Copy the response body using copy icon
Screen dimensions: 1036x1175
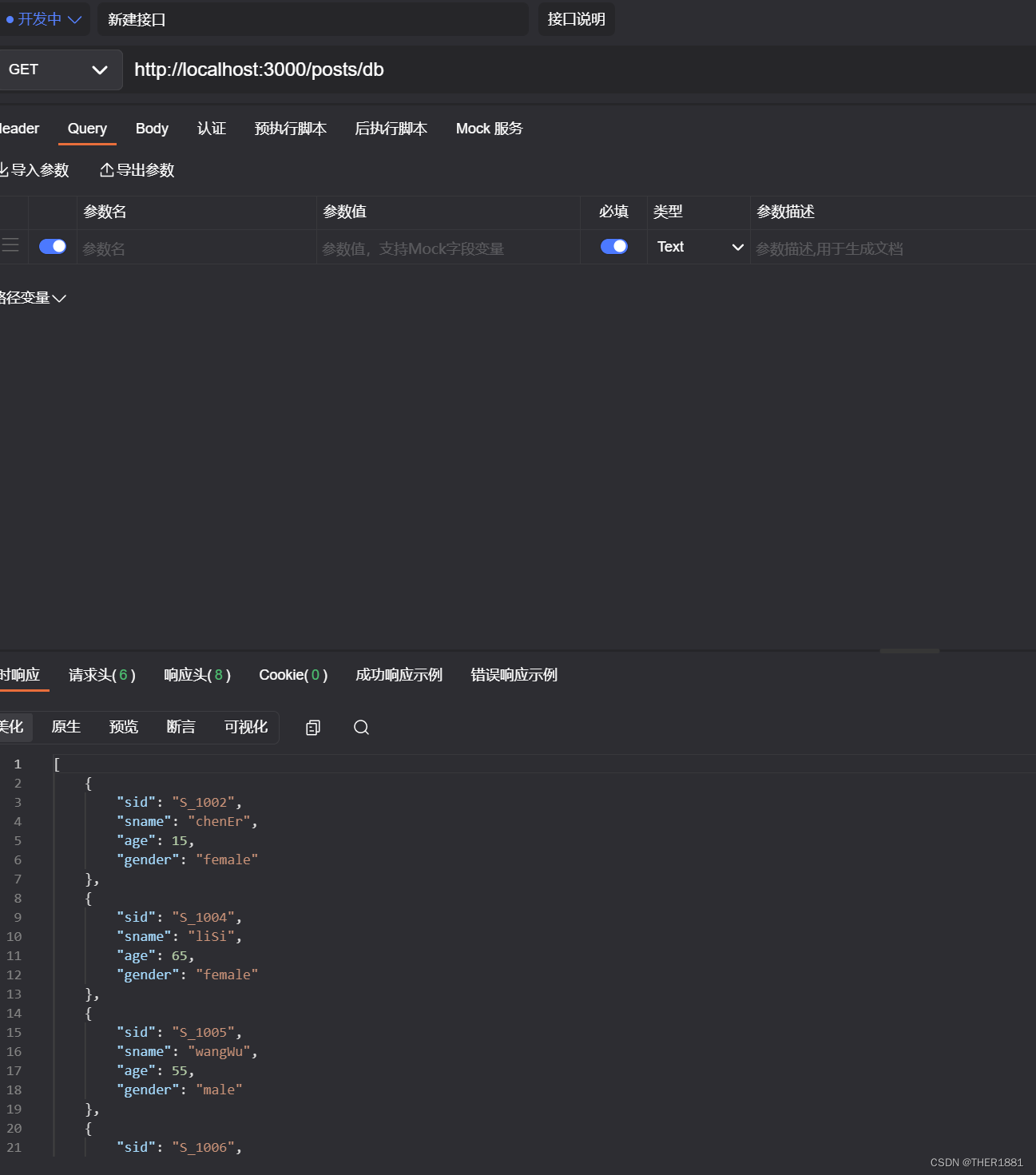point(312,727)
